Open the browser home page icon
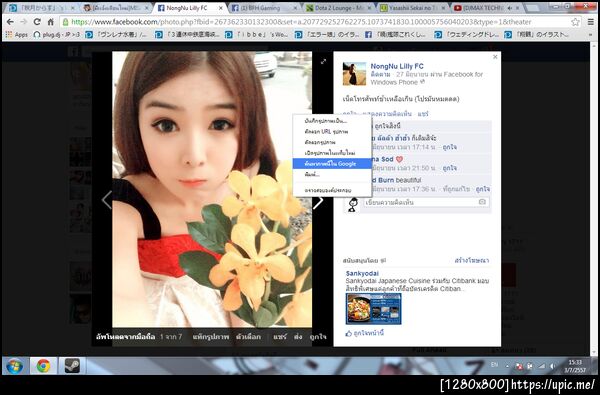 (x=50, y=22)
